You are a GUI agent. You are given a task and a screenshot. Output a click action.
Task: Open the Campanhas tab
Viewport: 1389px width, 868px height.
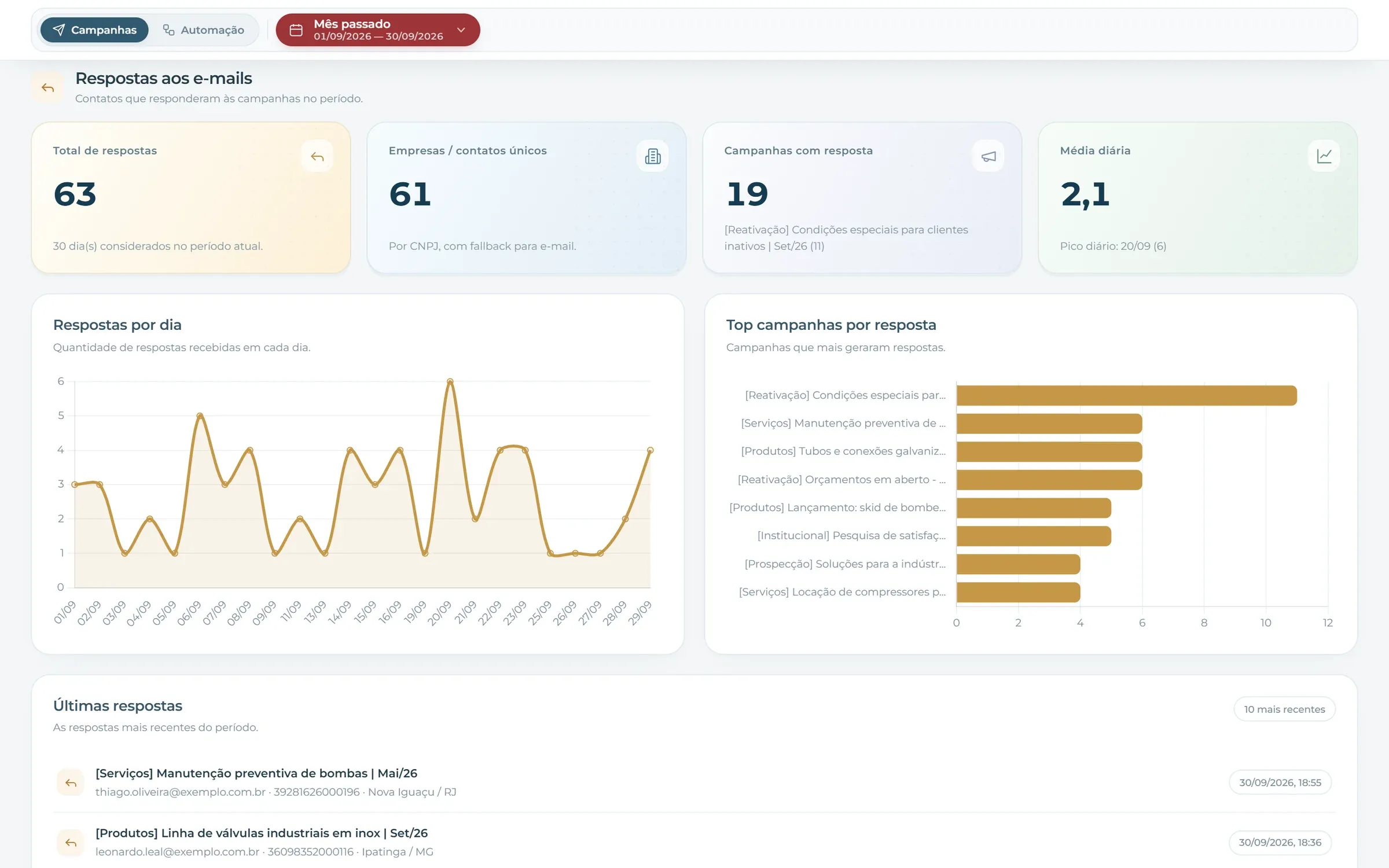coord(94,30)
